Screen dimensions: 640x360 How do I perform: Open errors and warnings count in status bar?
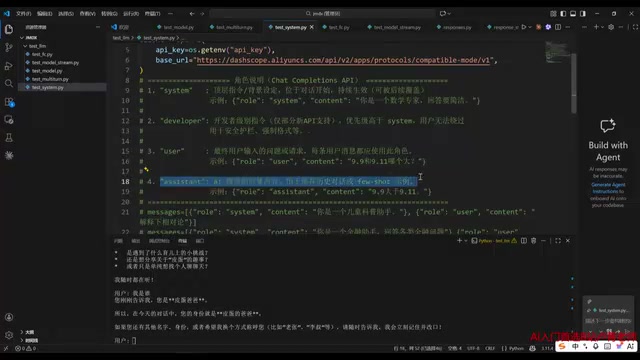[26, 348]
